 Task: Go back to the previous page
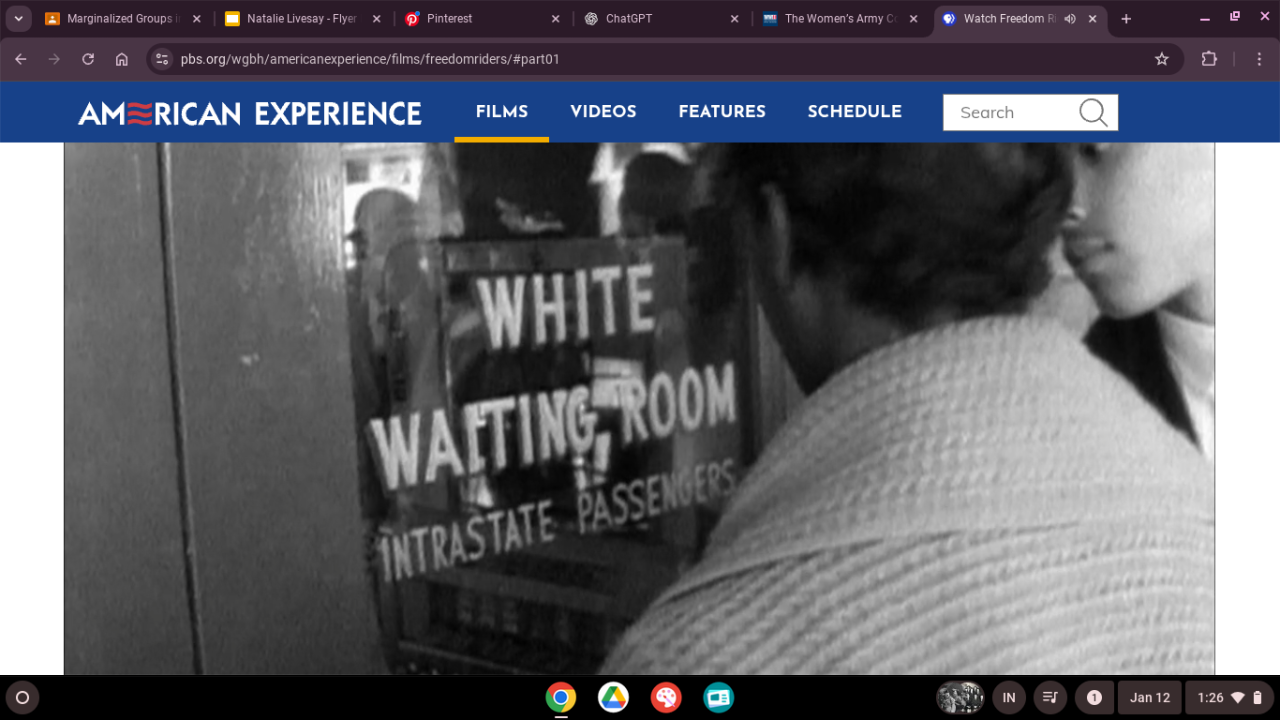(x=21, y=59)
